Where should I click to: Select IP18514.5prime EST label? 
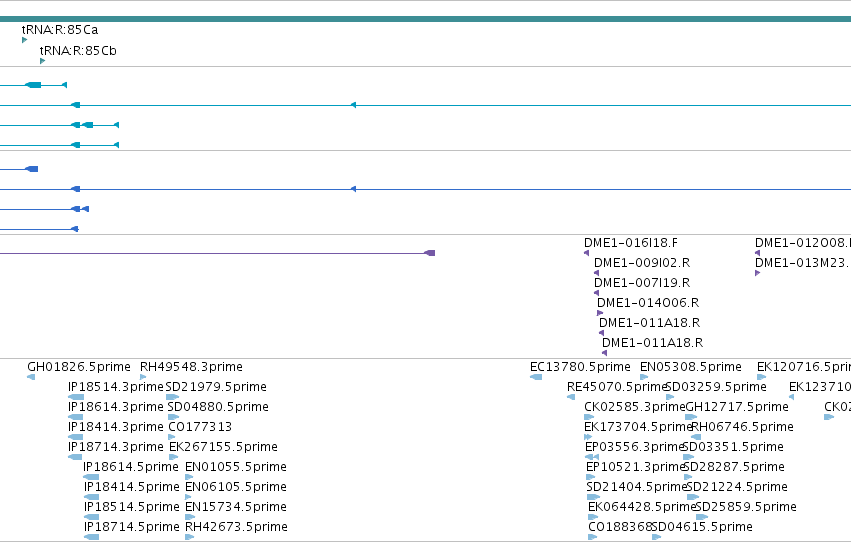coord(132,507)
